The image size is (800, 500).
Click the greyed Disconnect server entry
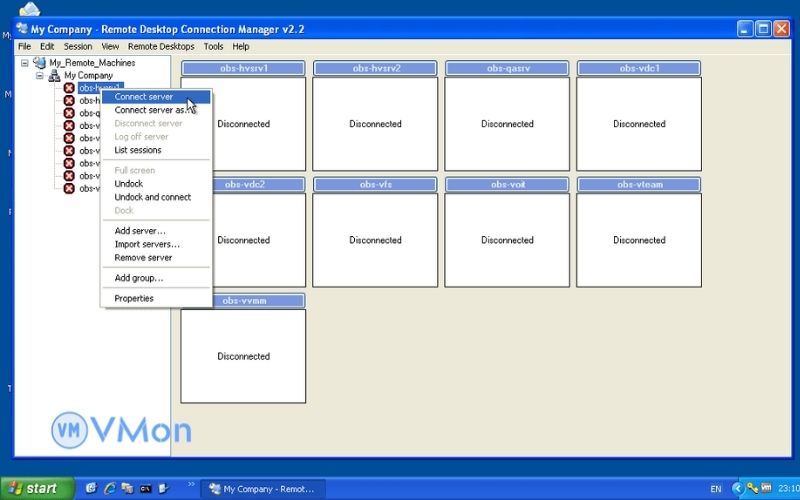(156, 123)
